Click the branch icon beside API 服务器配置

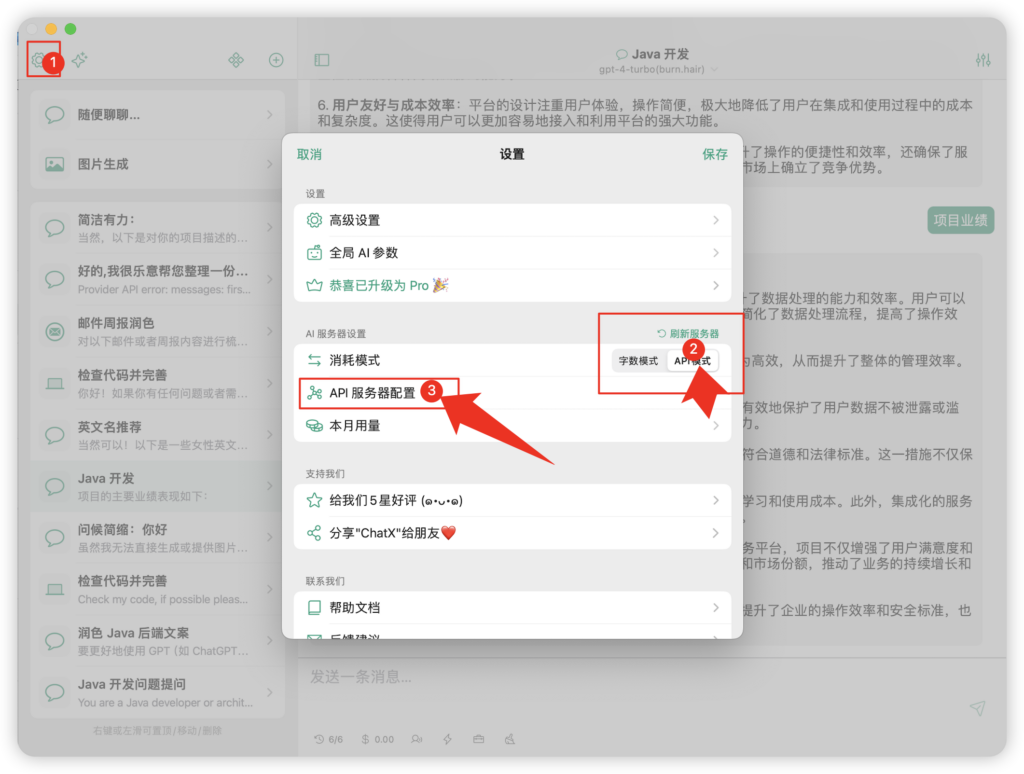click(x=315, y=393)
